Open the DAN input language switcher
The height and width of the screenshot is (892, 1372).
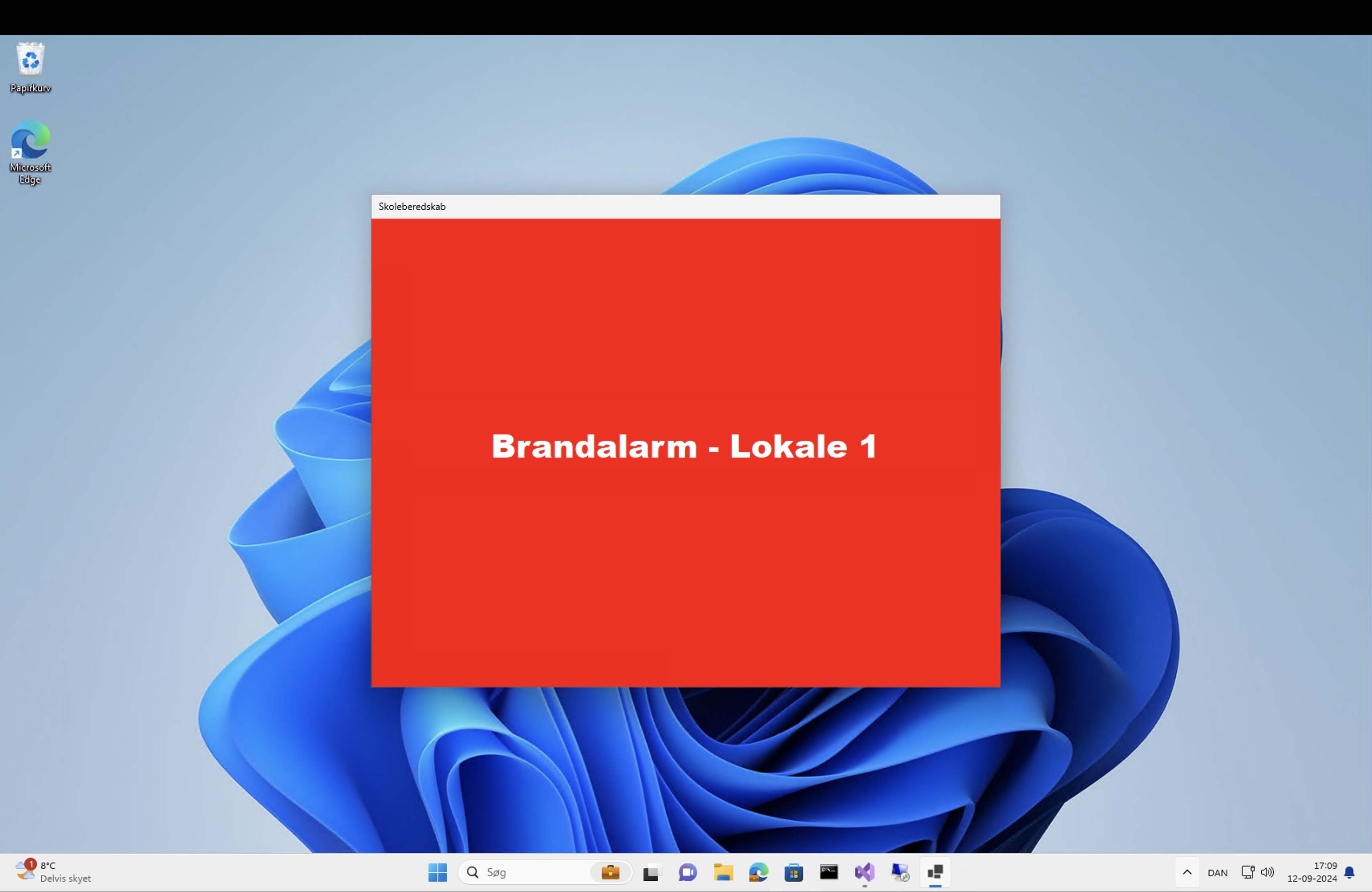click(x=1217, y=872)
